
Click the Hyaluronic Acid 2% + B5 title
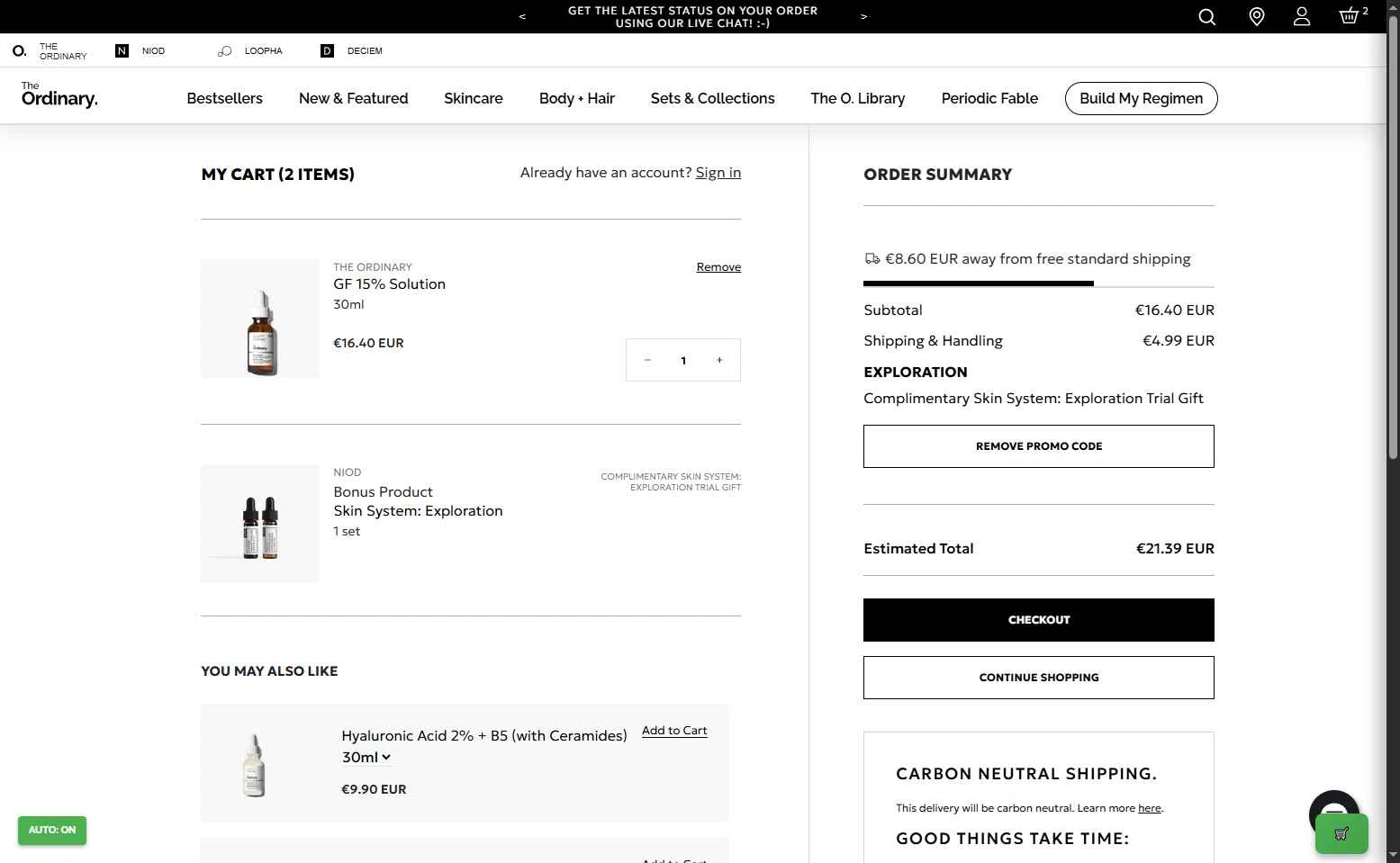(x=484, y=736)
